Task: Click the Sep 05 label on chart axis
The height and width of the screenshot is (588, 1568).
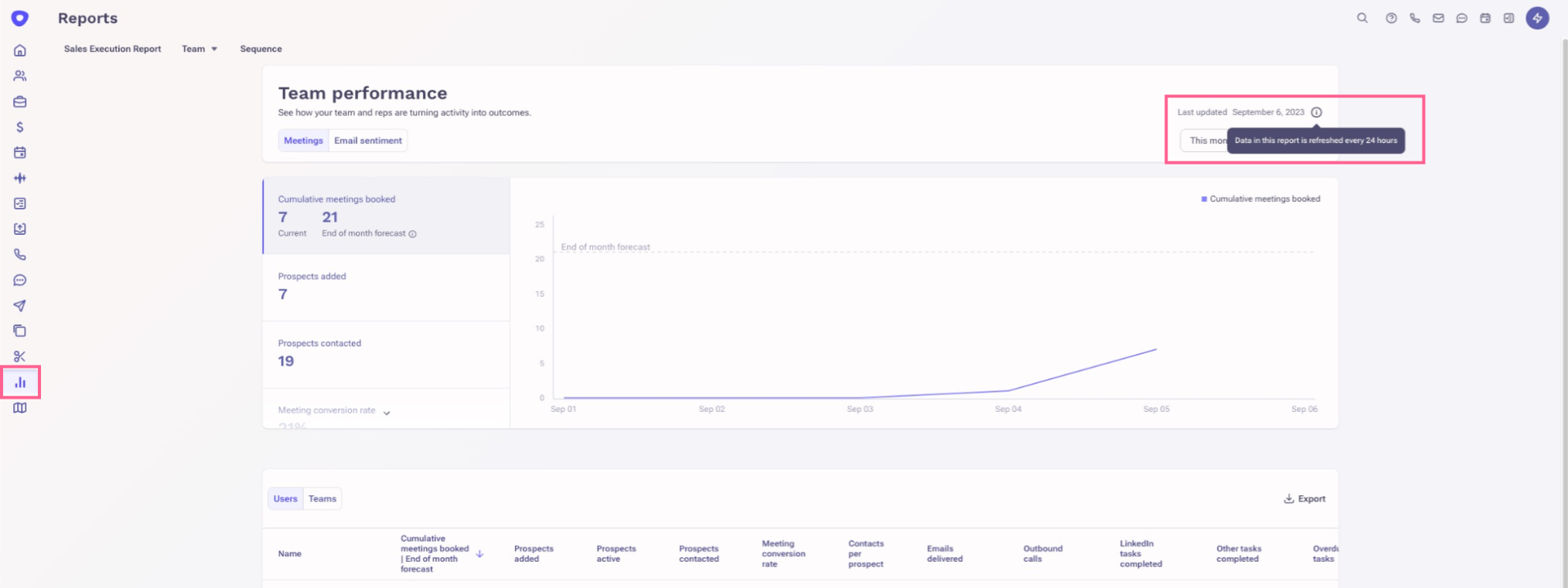Action: [1156, 409]
